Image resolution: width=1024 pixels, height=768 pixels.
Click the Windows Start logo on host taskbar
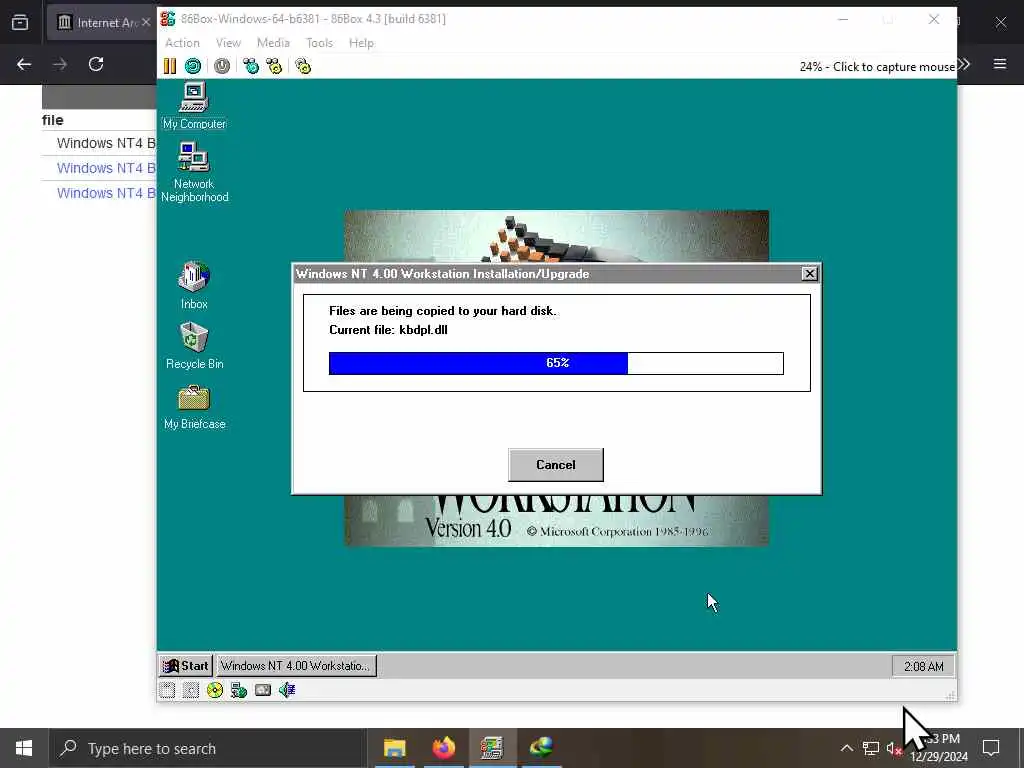[x=24, y=748]
